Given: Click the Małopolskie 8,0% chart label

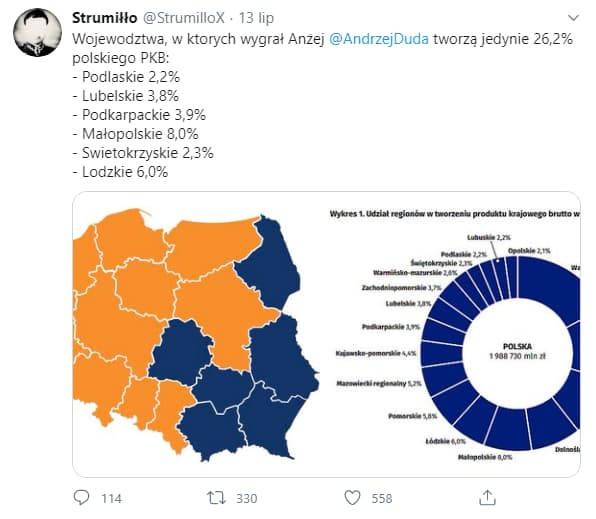Looking at the screenshot, I should click(x=485, y=457).
